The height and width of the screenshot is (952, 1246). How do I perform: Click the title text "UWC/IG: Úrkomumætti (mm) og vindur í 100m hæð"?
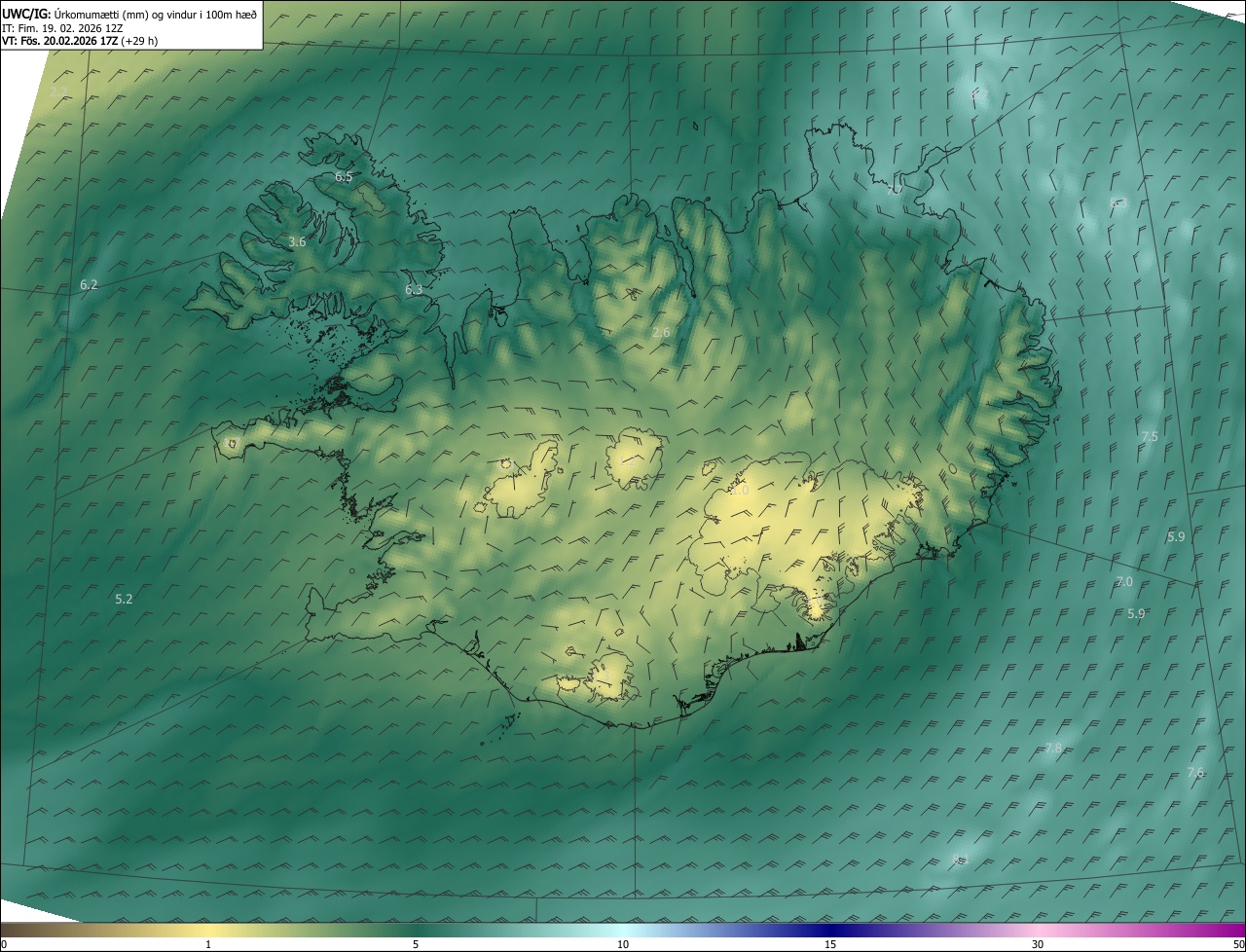(129, 14)
